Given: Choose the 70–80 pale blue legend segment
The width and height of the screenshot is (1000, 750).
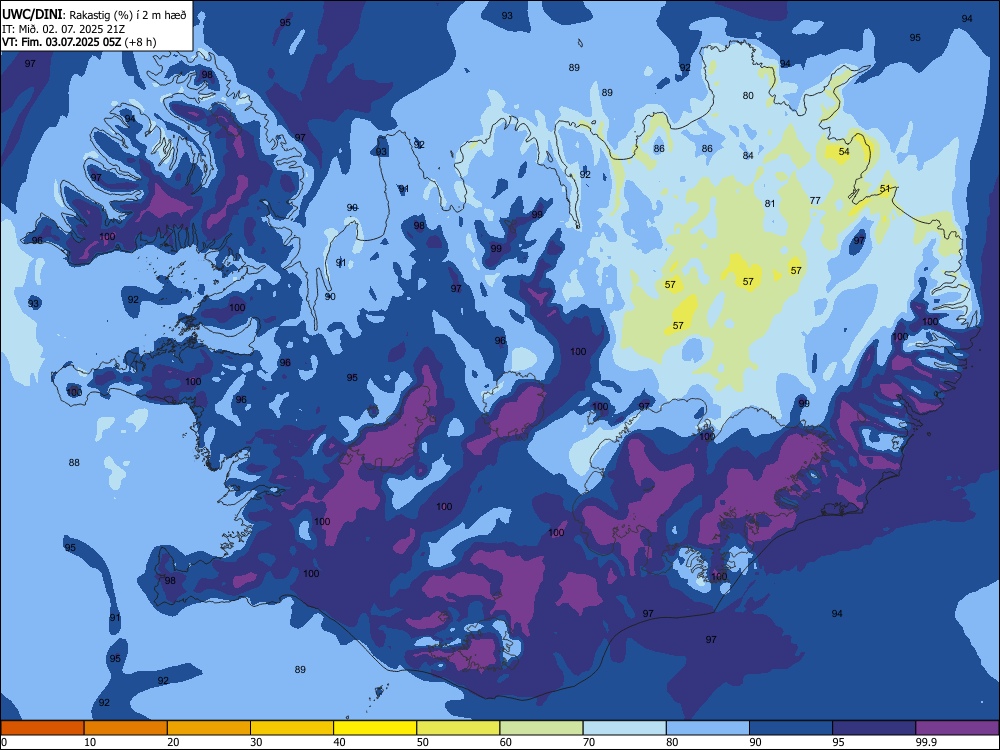Looking at the screenshot, I should [624, 728].
